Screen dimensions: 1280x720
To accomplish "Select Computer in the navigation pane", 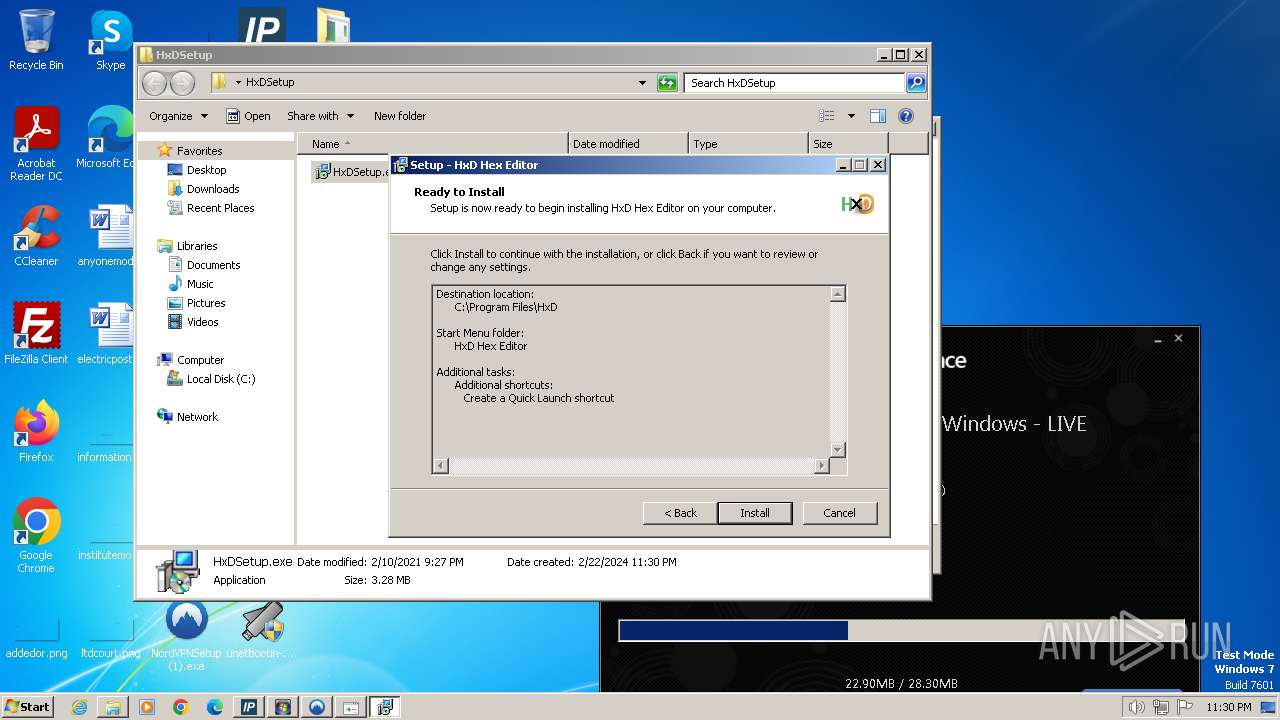I will tap(200, 360).
